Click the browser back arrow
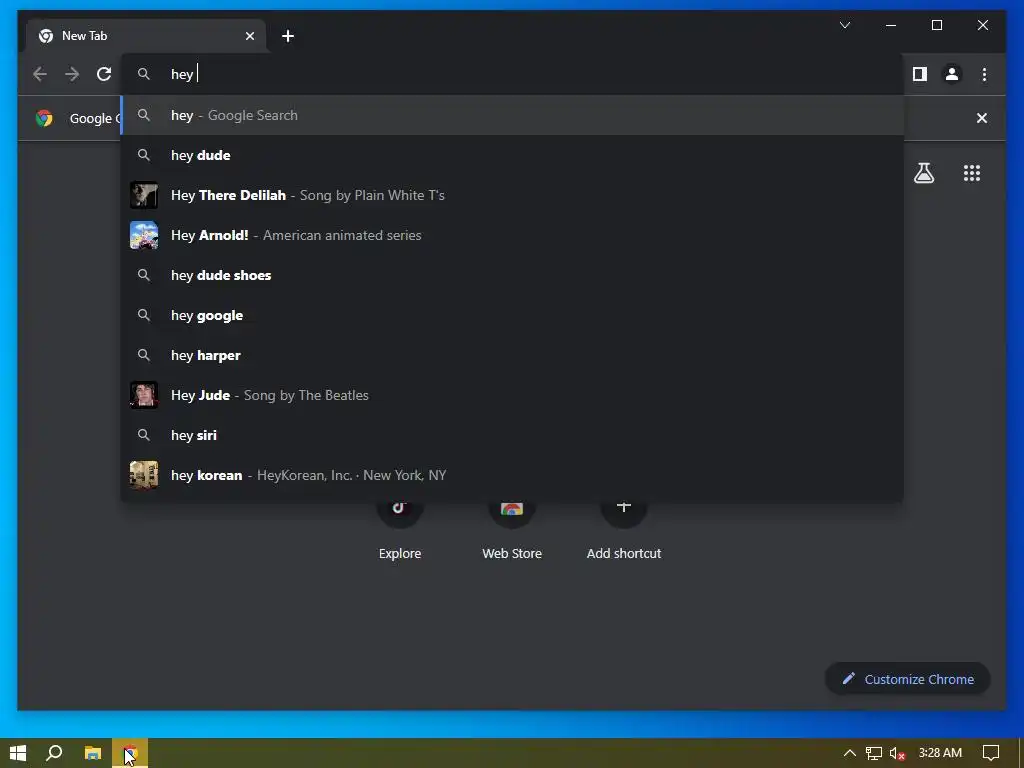The height and width of the screenshot is (768, 1024). 40,74
